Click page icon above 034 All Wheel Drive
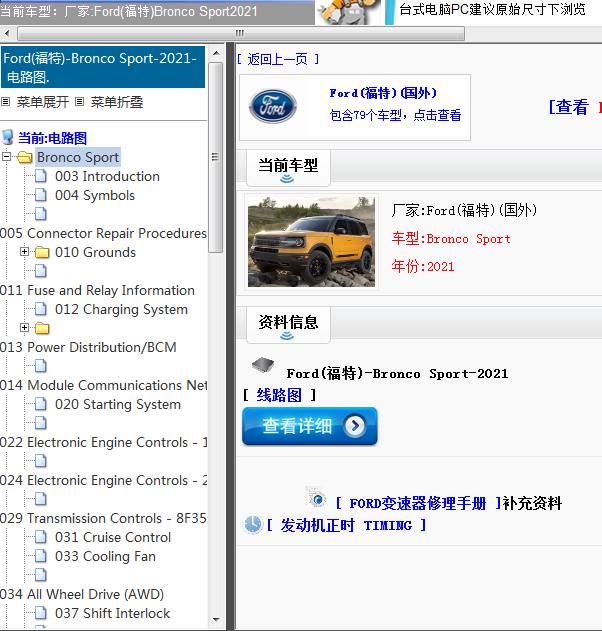 [41, 575]
